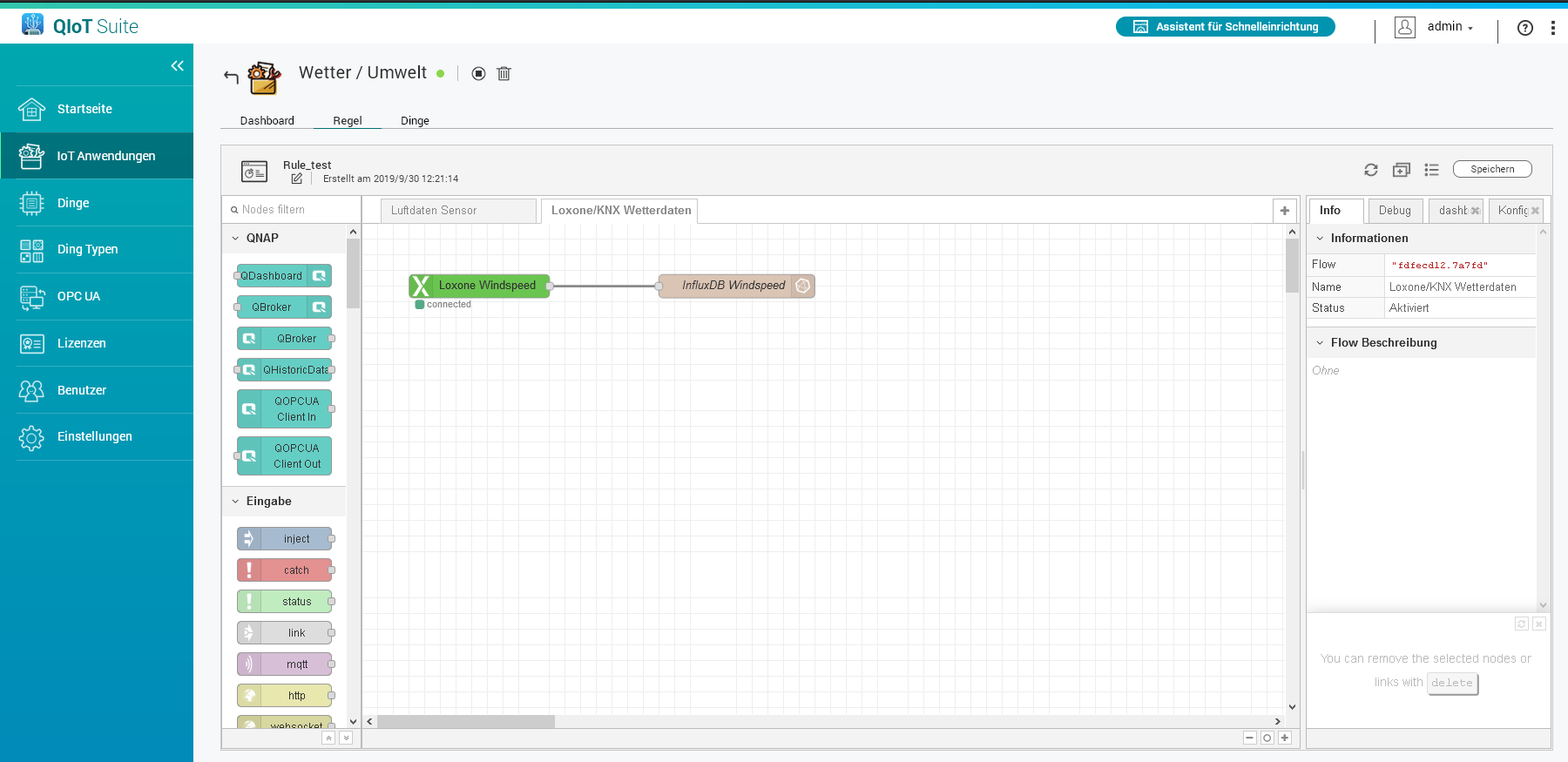Viewport: 1568px width, 762px height.
Task: Select the inject palette node
Action: (x=284, y=539)
